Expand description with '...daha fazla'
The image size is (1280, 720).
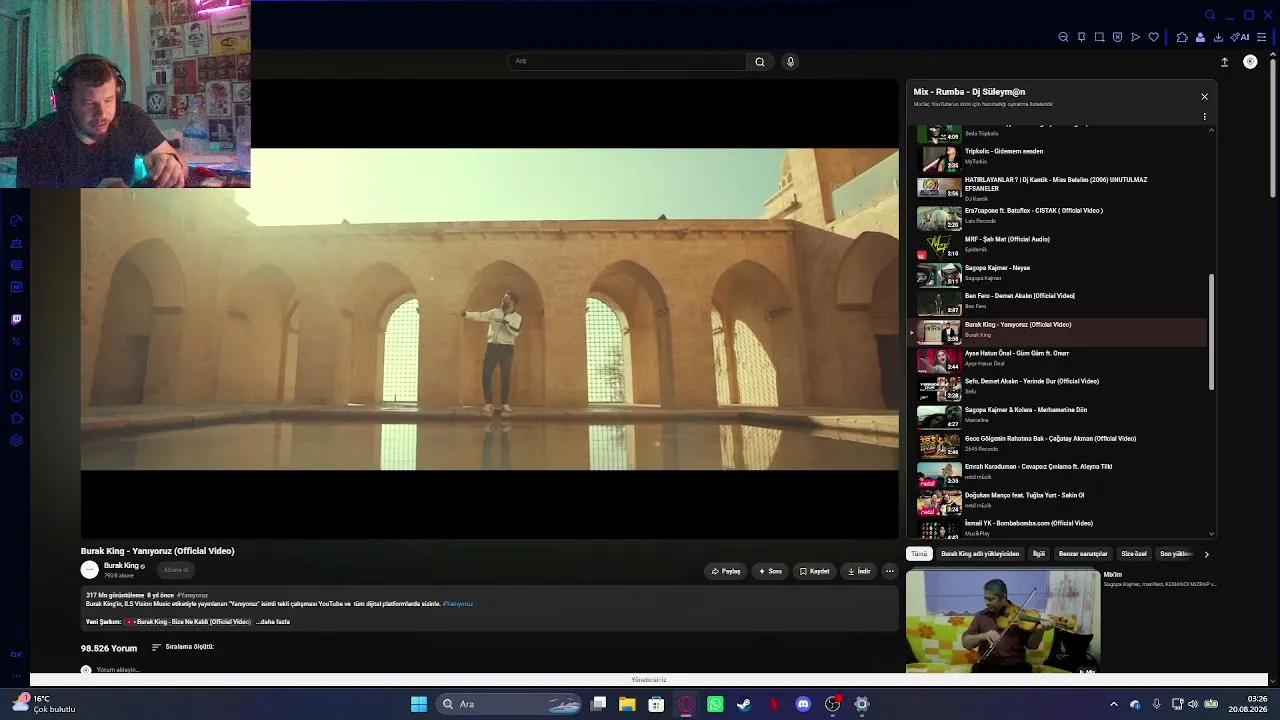pyautogui.click(x=273, y=622)
